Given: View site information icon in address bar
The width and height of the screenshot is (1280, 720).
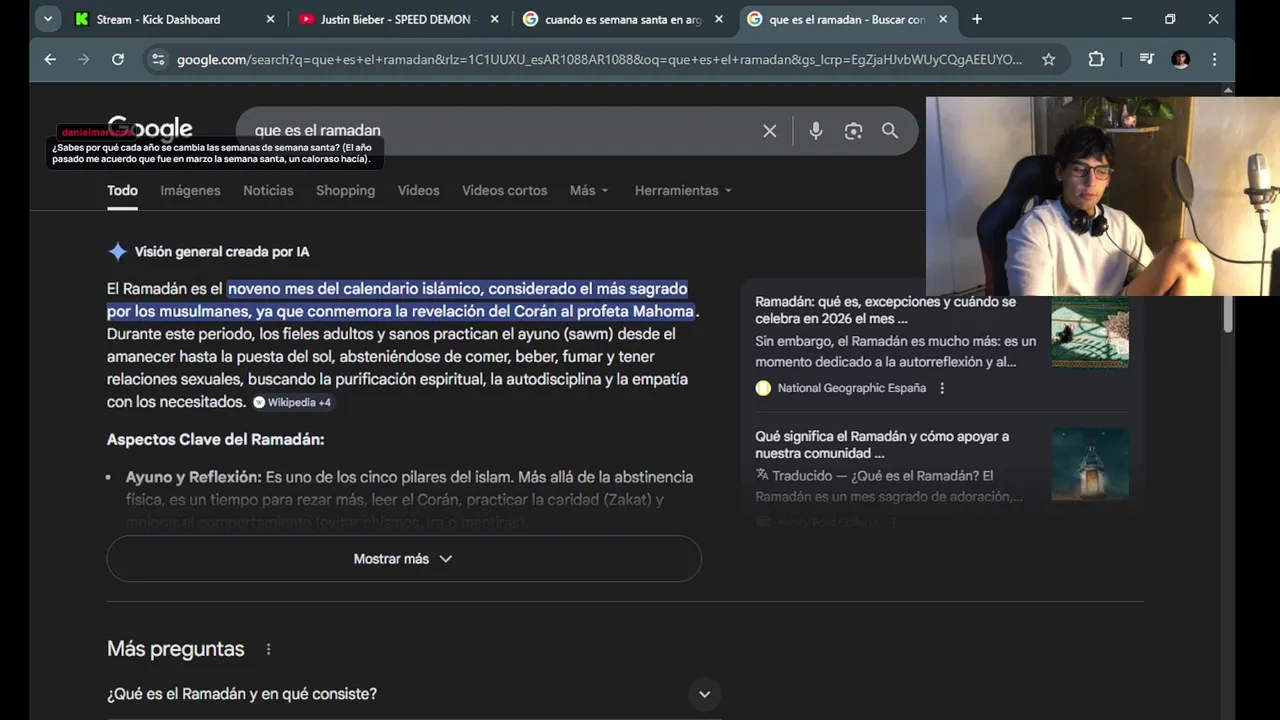Looking at the screenshot, I should pyautogui.click(x=158, y=59).
